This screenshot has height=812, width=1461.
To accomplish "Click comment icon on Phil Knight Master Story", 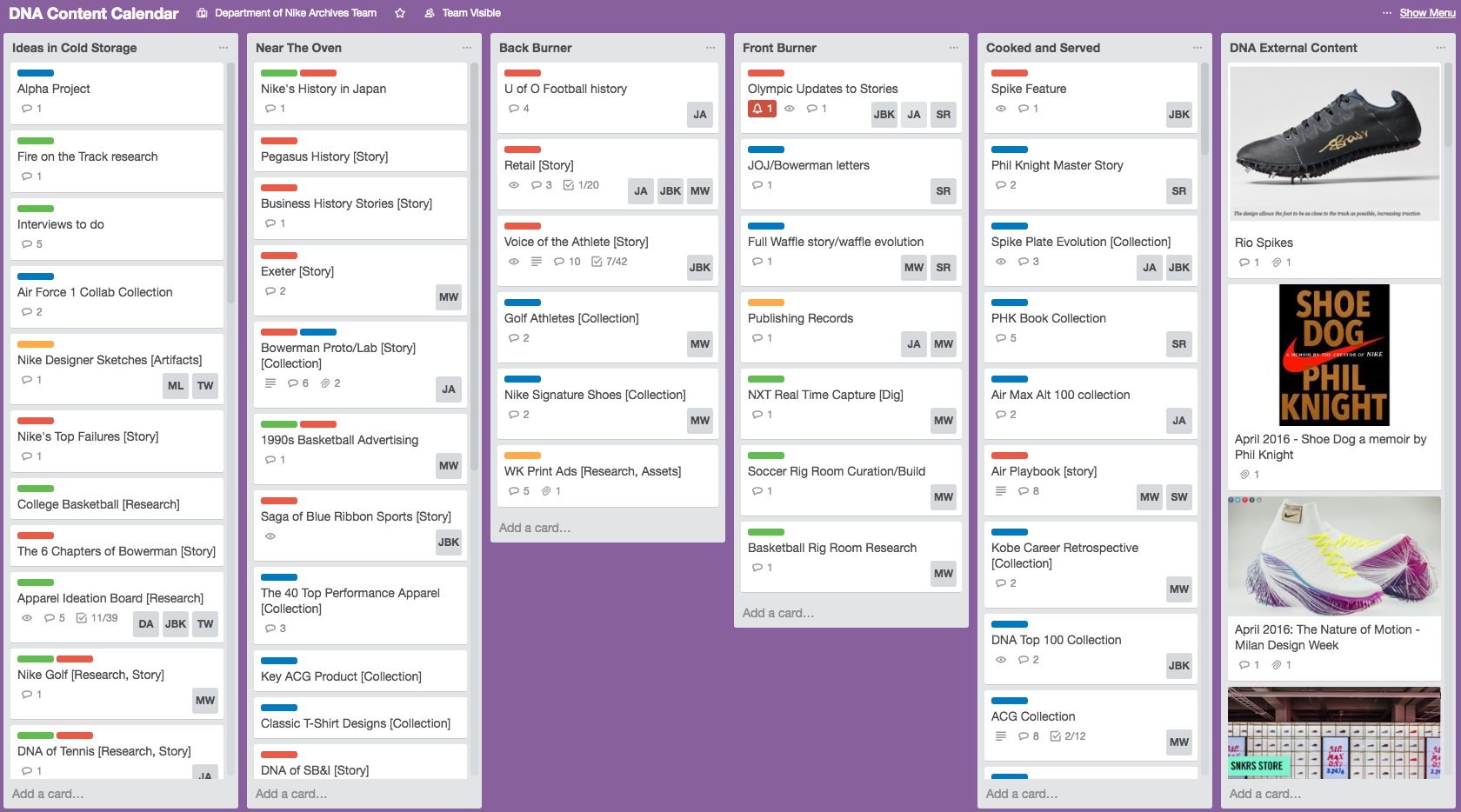I will [x=1001, y=185].
